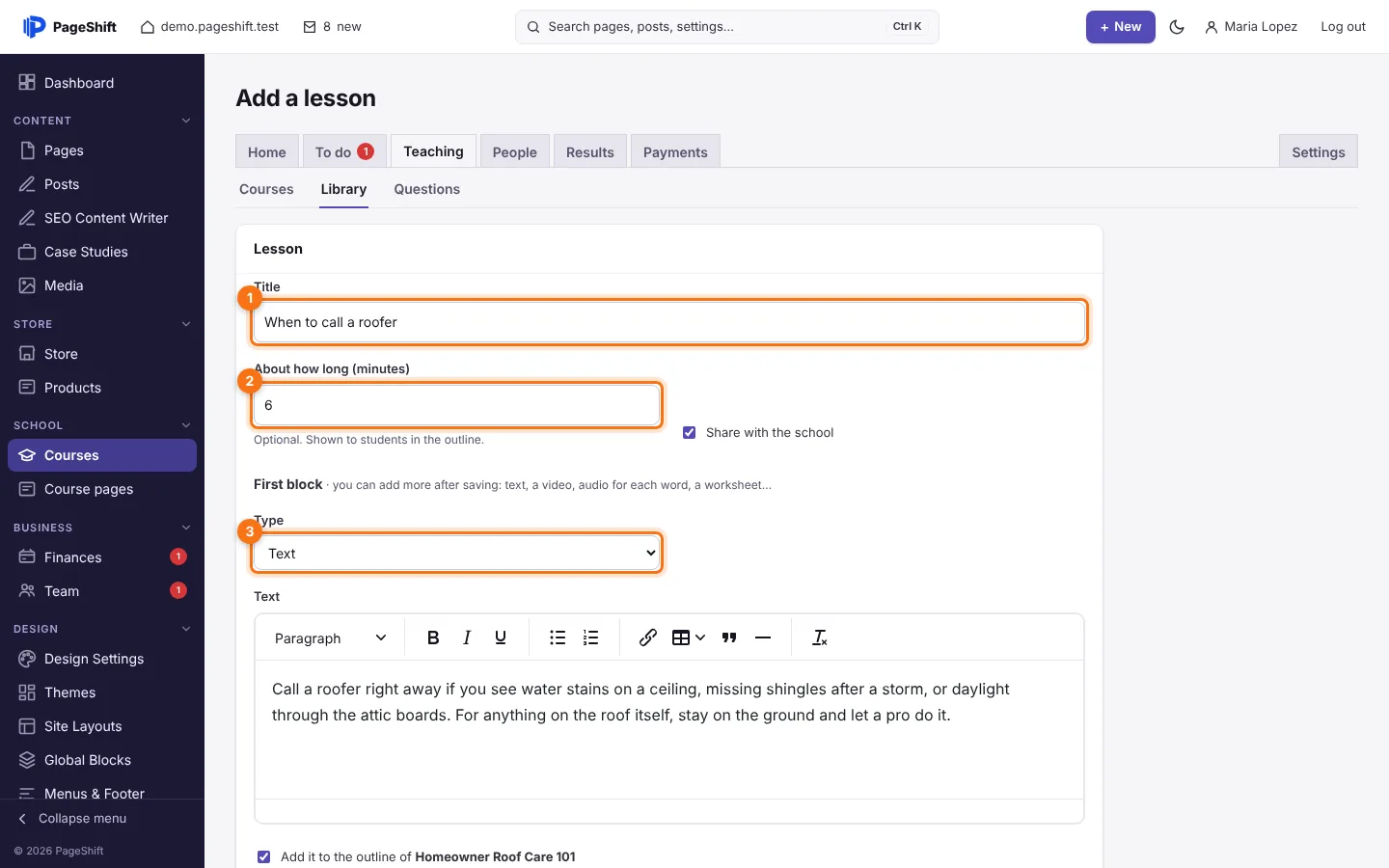This screenshot has height=868, width=1389.
Task: Toggle bold formatting in the editor
Action: [433, 637]
